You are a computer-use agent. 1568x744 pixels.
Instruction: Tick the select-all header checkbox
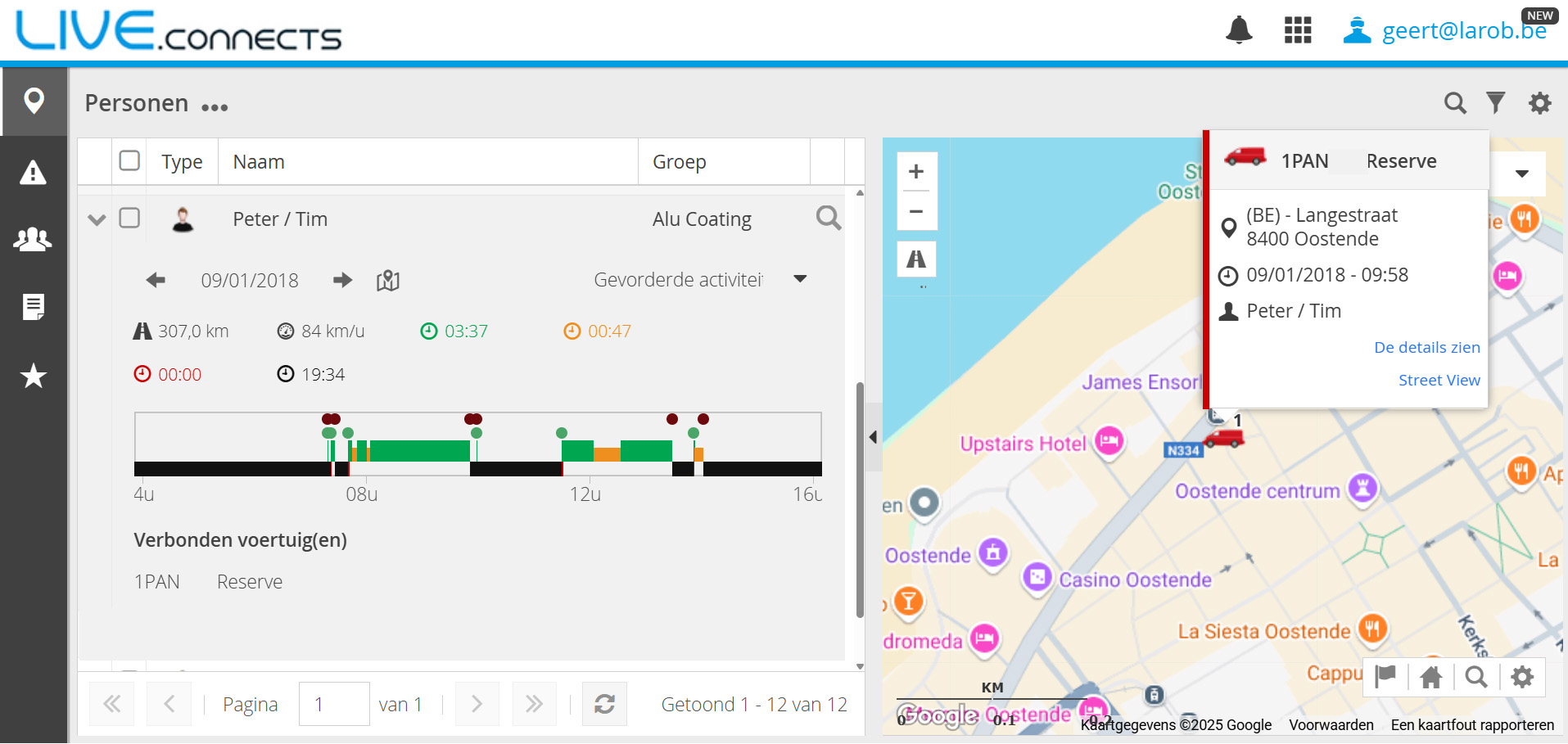tap(129, 160)
